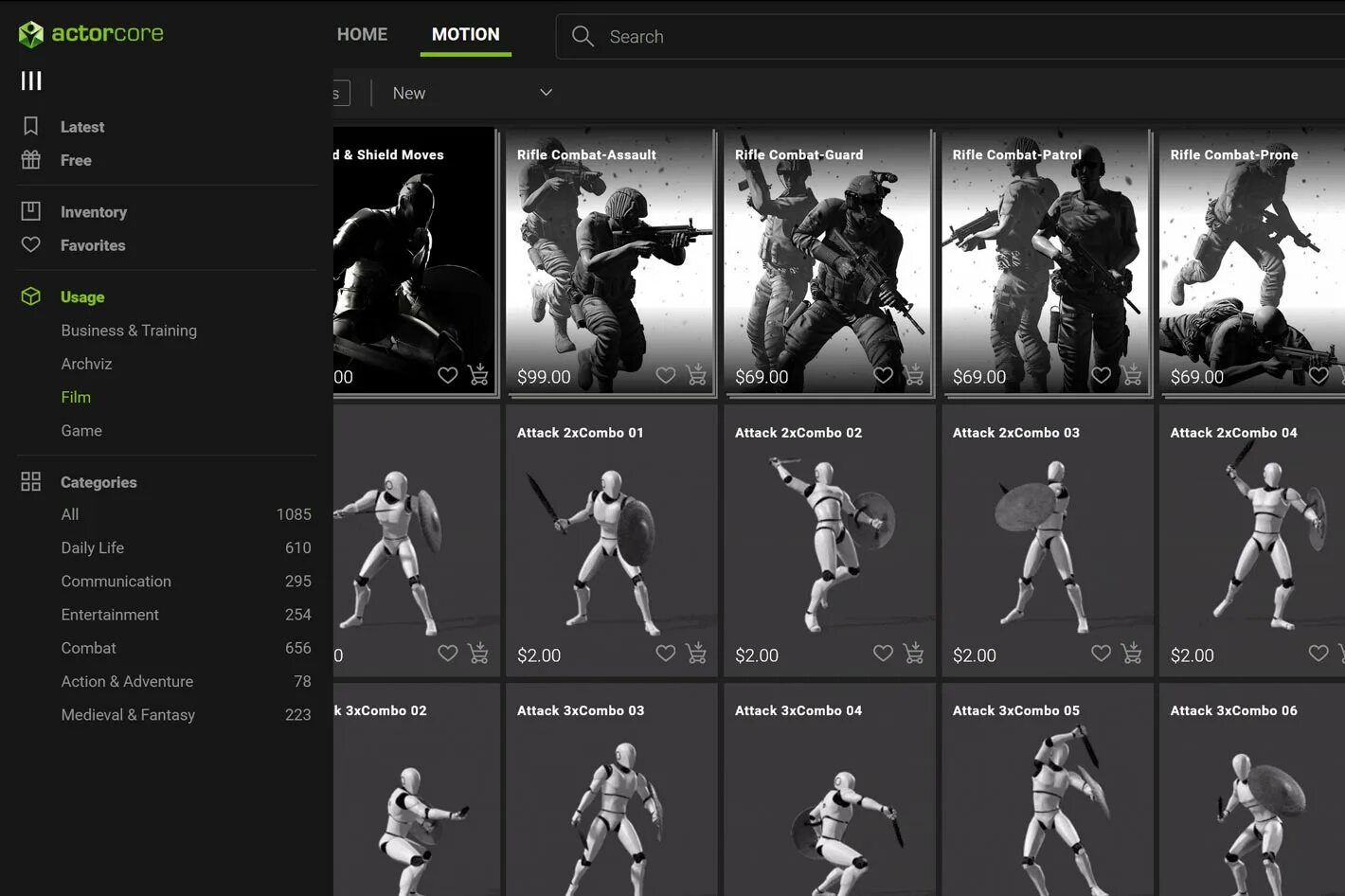Click the Favorites heart icon in sidebar
Screen dimensions: 1345x896
pyautogui.click(x=31, y=244)
